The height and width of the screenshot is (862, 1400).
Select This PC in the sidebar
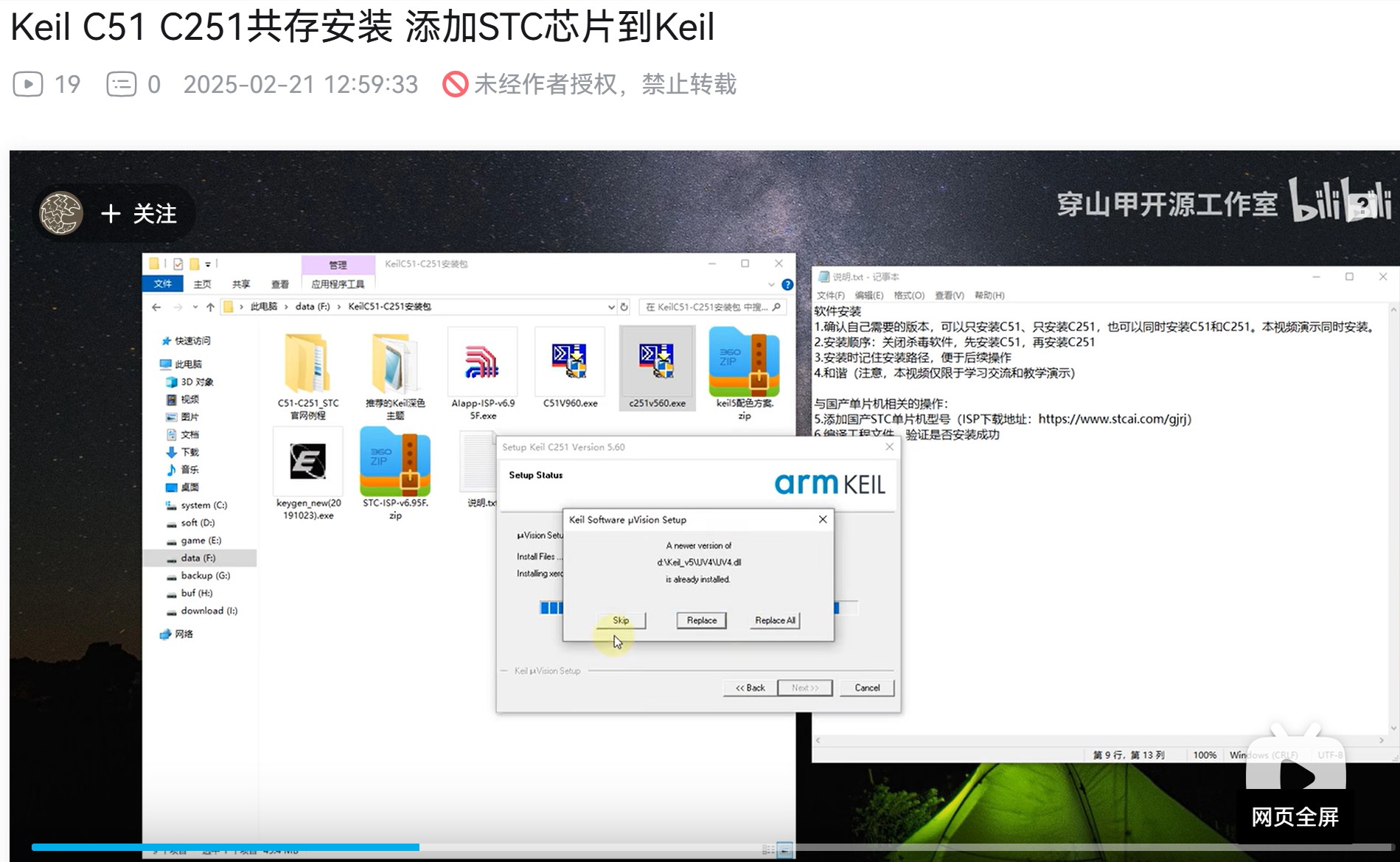click(x=181, y=364)
